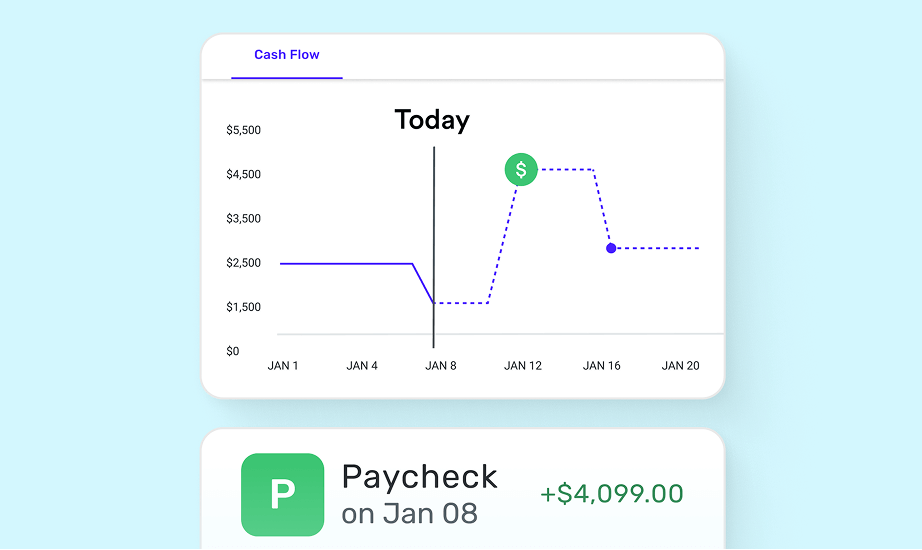Select JAN 1 on the date axis

[x=283, y=366]
